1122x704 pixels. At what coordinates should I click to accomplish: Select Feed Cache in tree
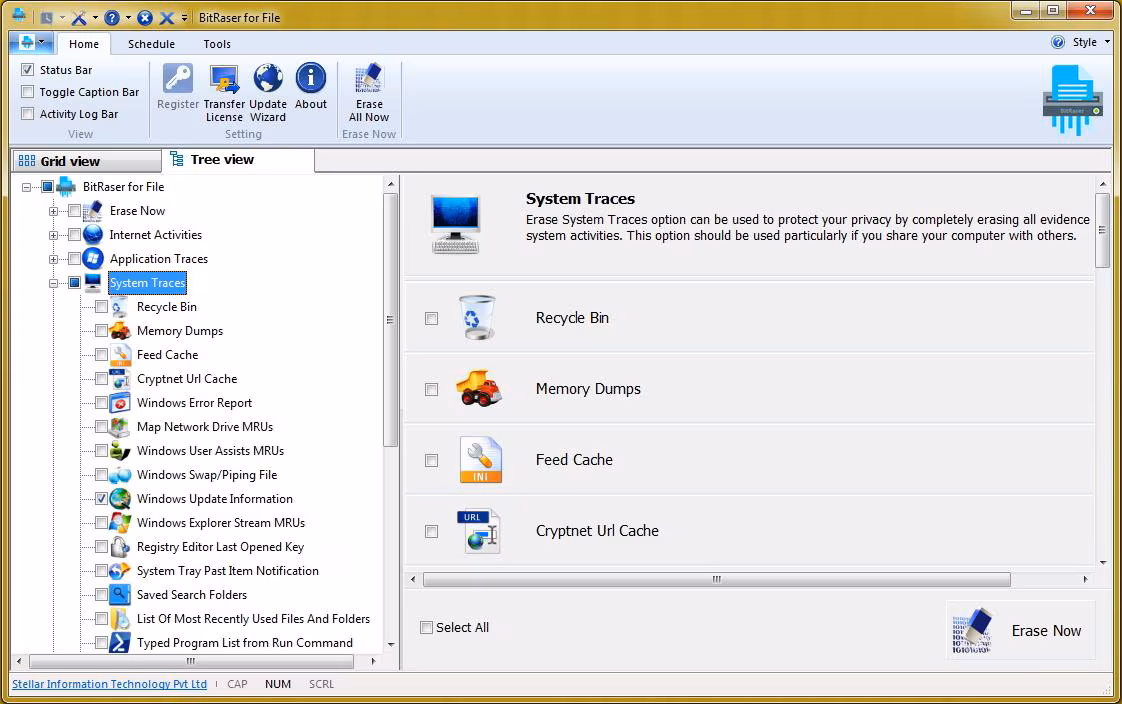(167, 355)
